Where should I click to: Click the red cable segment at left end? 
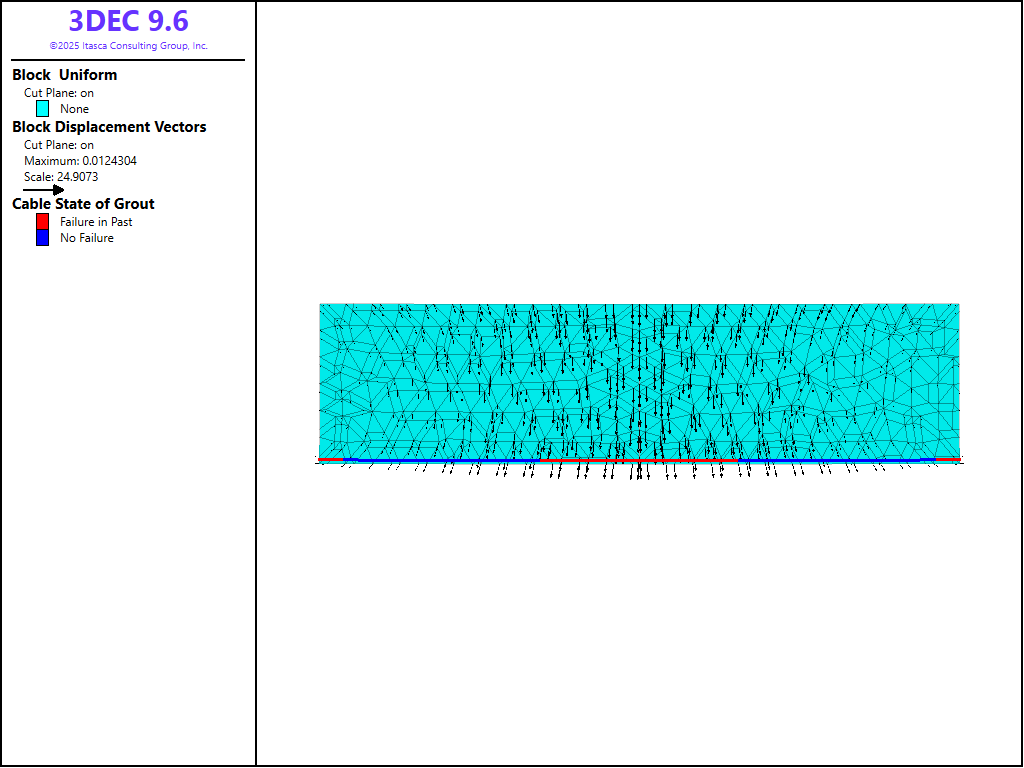point(330,460)
